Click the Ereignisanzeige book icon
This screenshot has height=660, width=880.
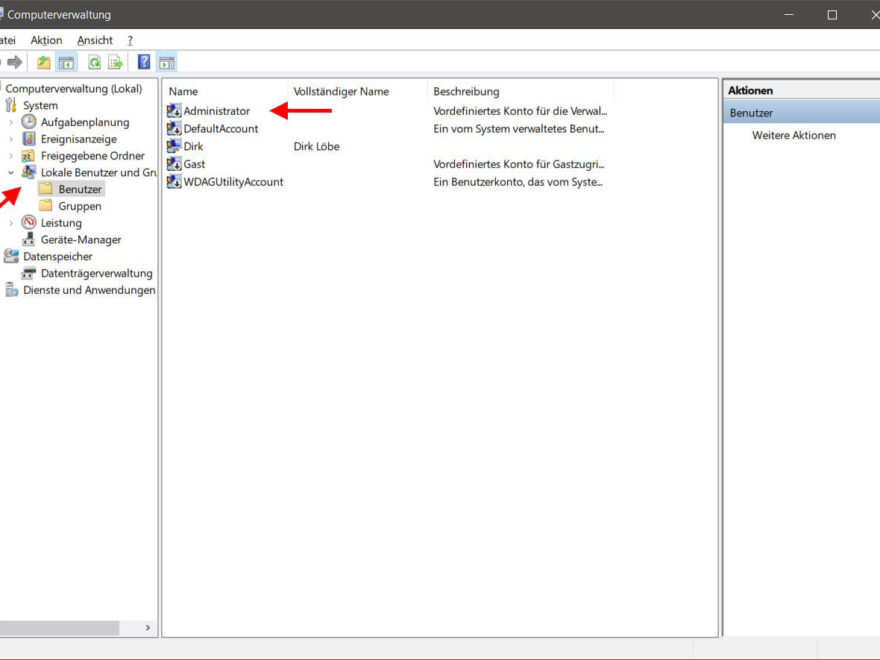[29, 139]
